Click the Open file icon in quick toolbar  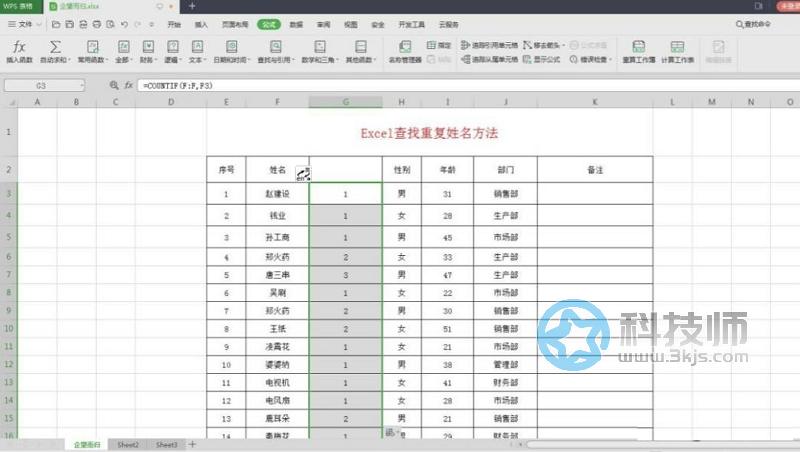point(56,24)
